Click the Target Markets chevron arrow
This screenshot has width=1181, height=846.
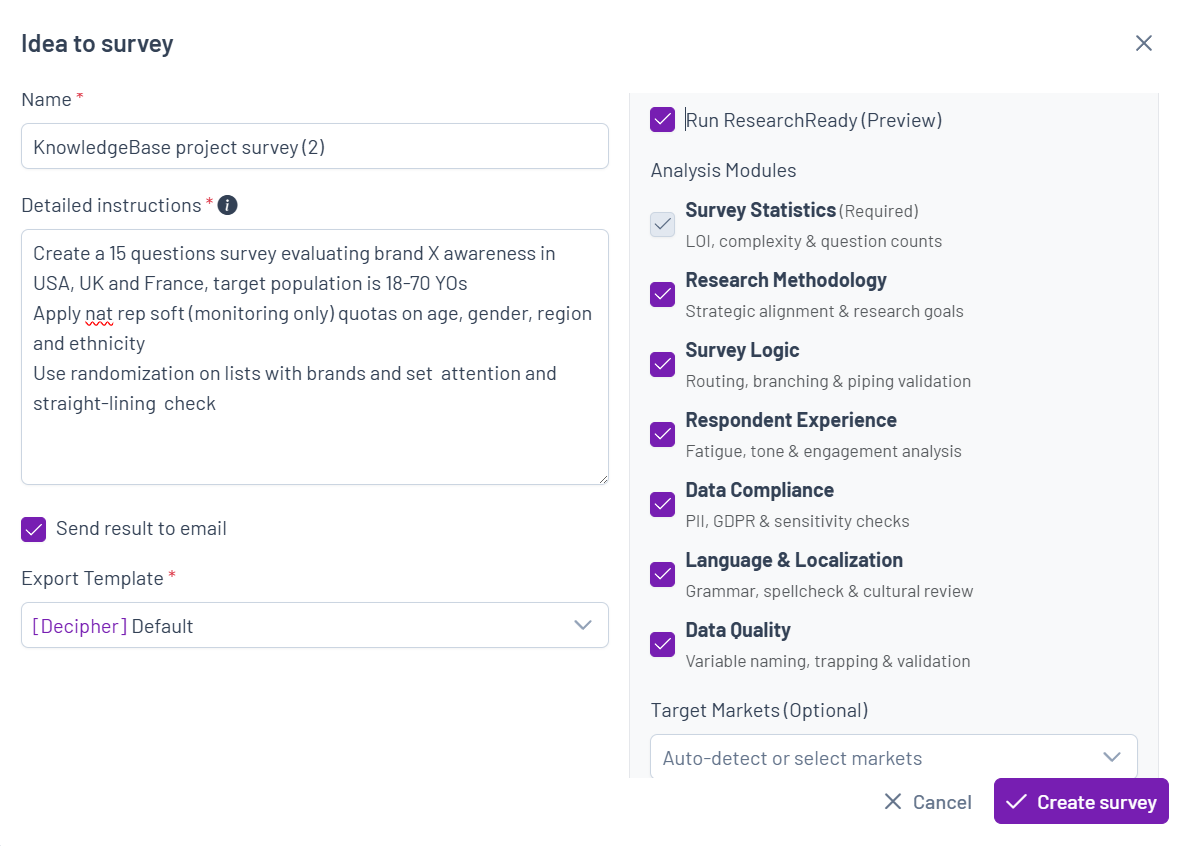pos(1112,757)
